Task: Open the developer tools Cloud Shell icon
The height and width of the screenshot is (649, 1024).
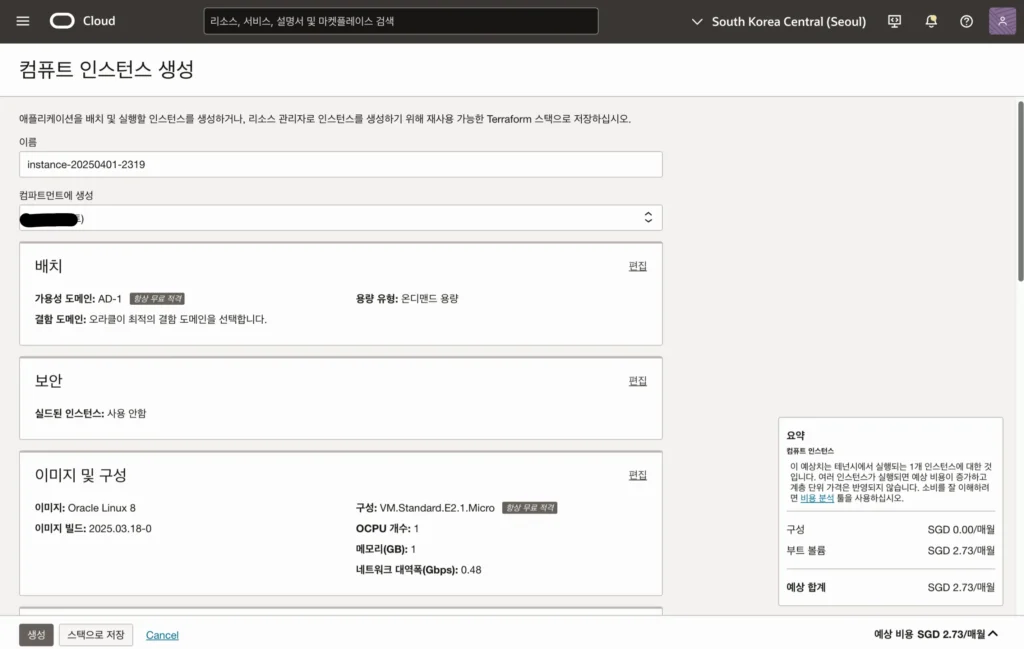Action: tap(895, 21)
